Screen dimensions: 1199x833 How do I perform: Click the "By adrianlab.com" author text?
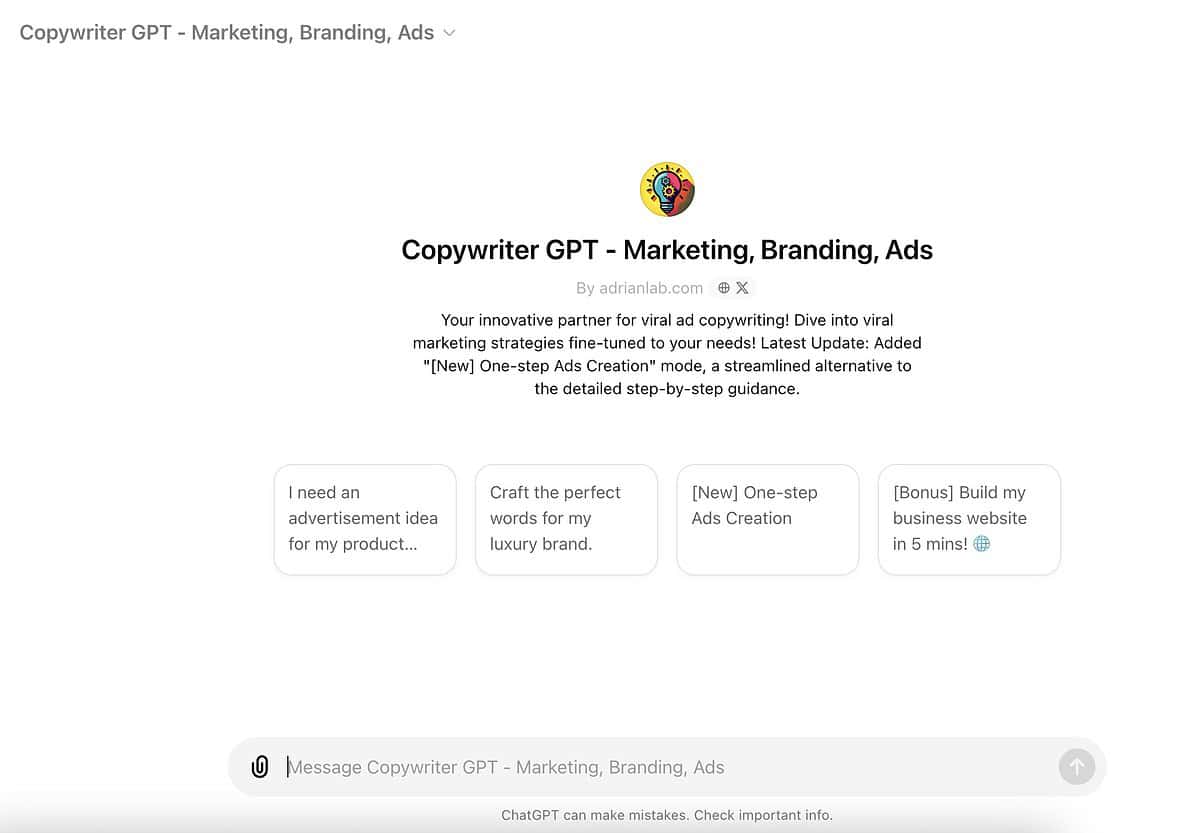point(639,288)
